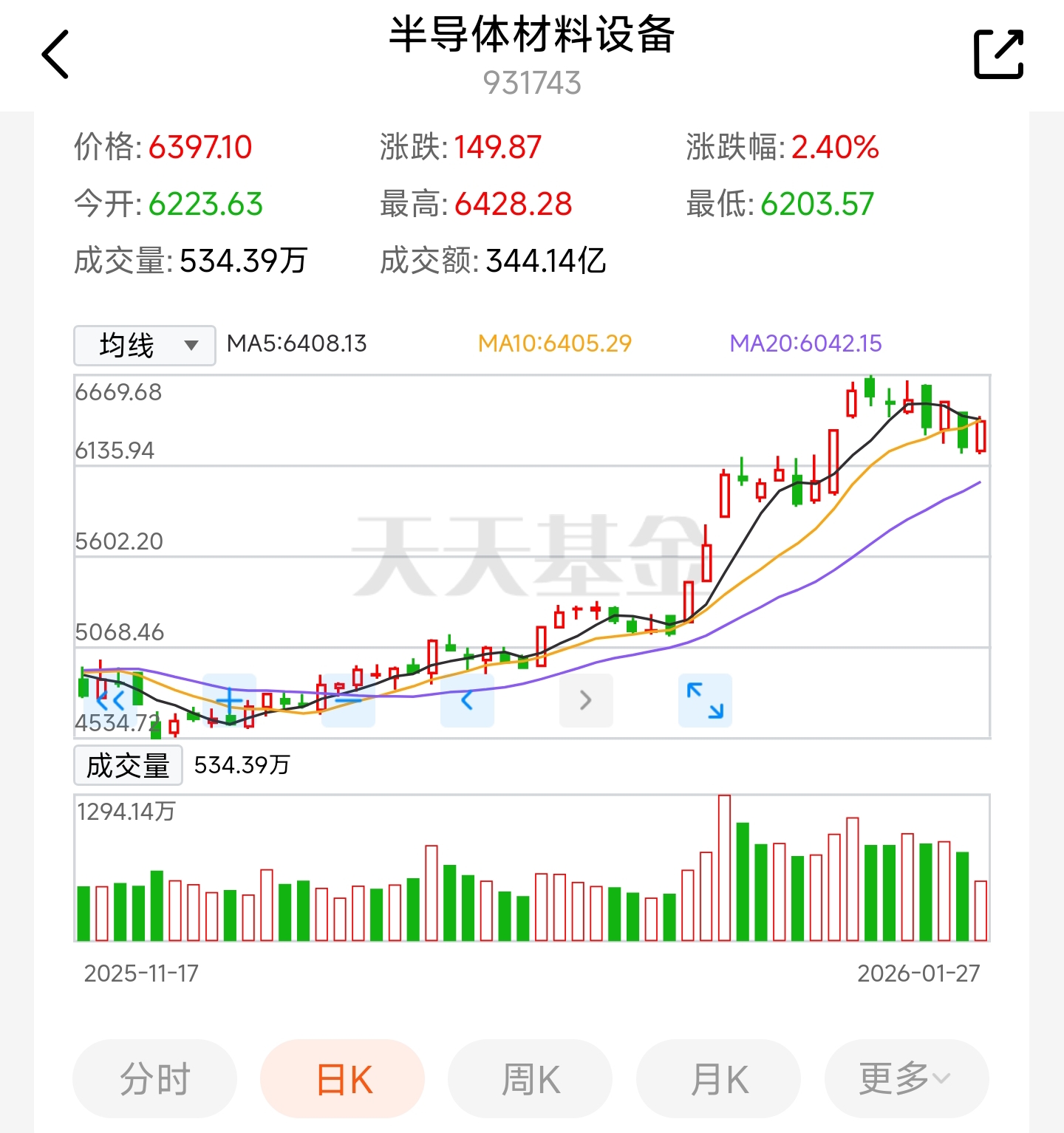Tap the 5602.20 axis label
The height and width of the screenshot is (1133, 1064).
click(x=119, y=541)
